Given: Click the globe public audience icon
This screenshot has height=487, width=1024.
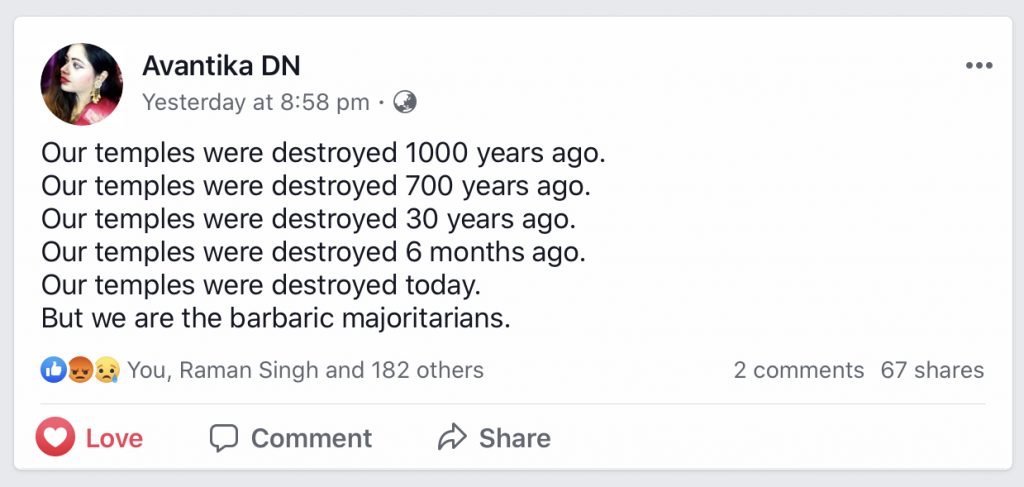Looking at the screenshot, I should pos(405,102).
